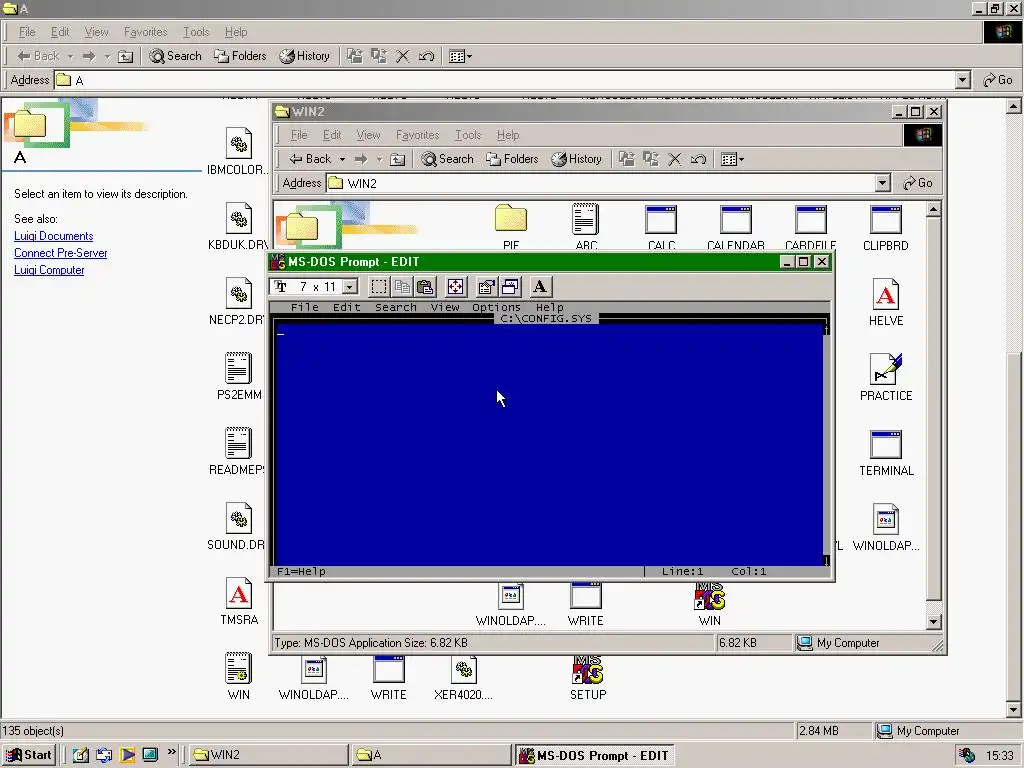Open Luigi Computer link

[x=49, y=270]
